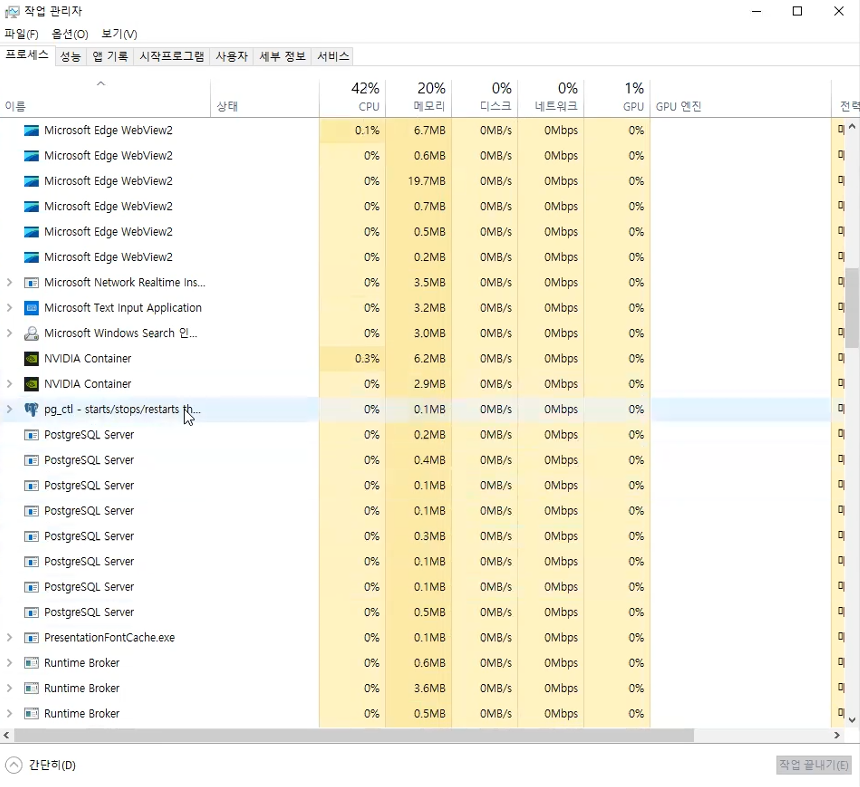Expand PresentationFontCache.exe group
The width and height of the screenshot is (860, 787).
click(x=9, y=637)
